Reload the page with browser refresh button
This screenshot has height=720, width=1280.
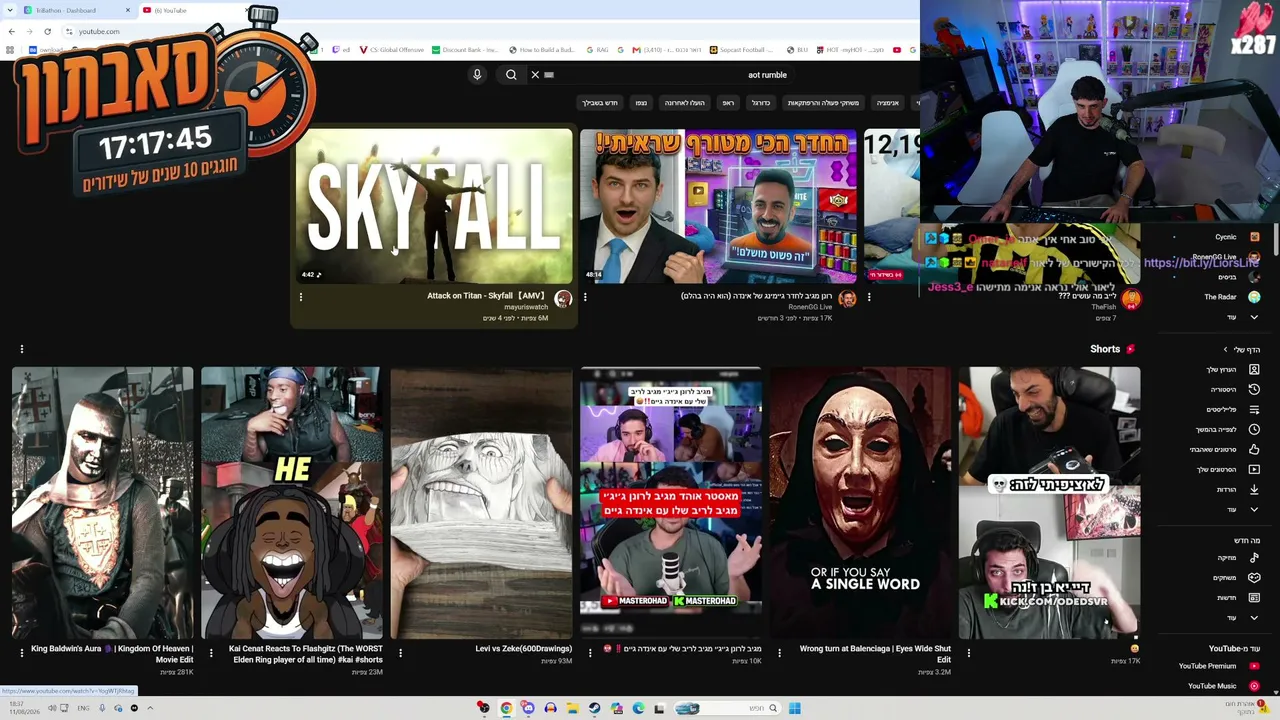47,31
